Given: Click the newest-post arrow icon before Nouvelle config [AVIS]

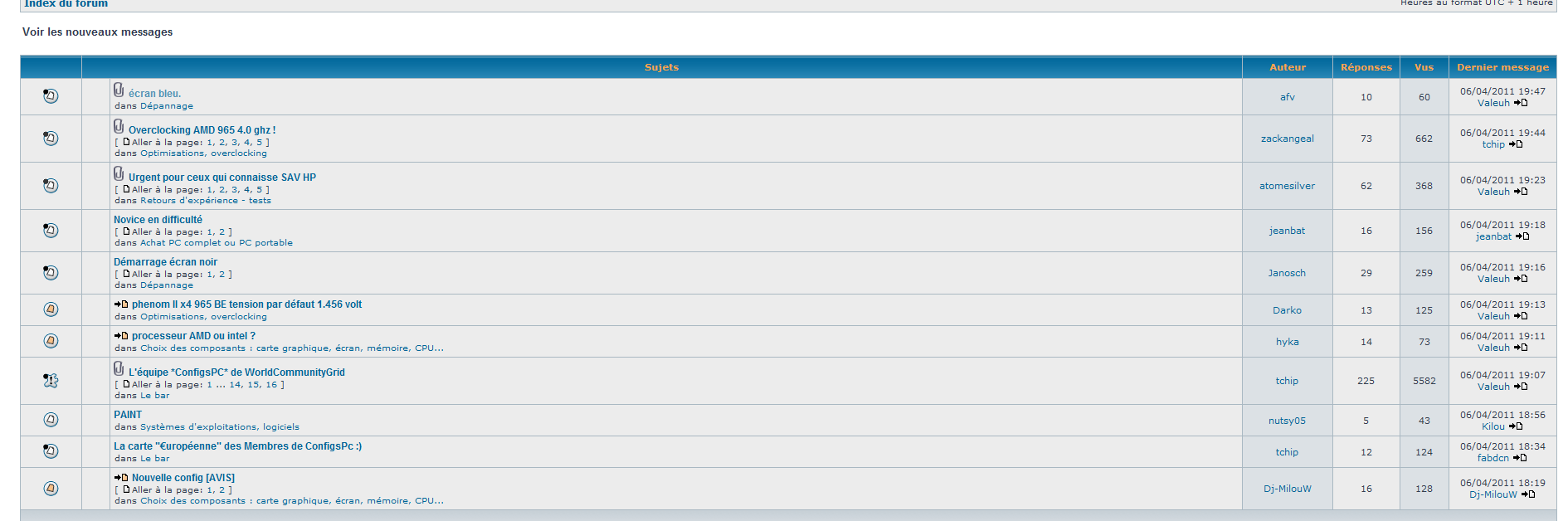Looking at the screenshot, I should [x=121, y=478].
